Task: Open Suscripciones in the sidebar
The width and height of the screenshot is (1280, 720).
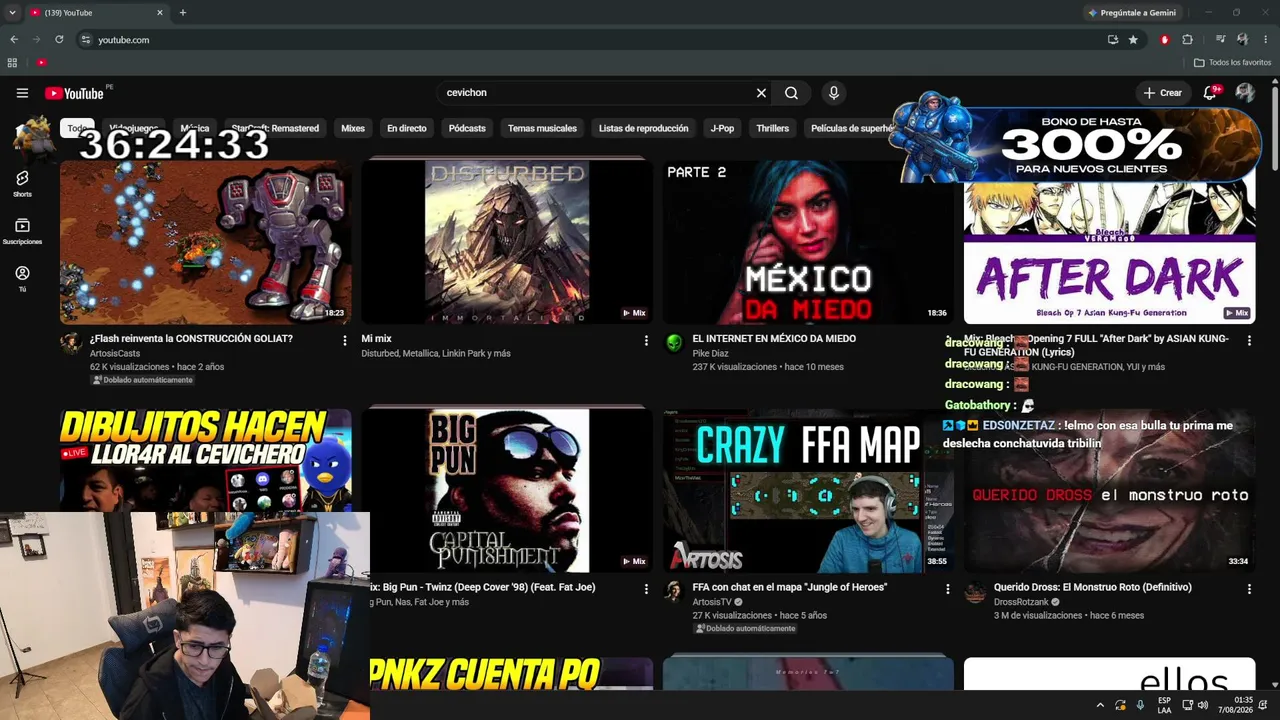Action: click(x=22, y=231)
